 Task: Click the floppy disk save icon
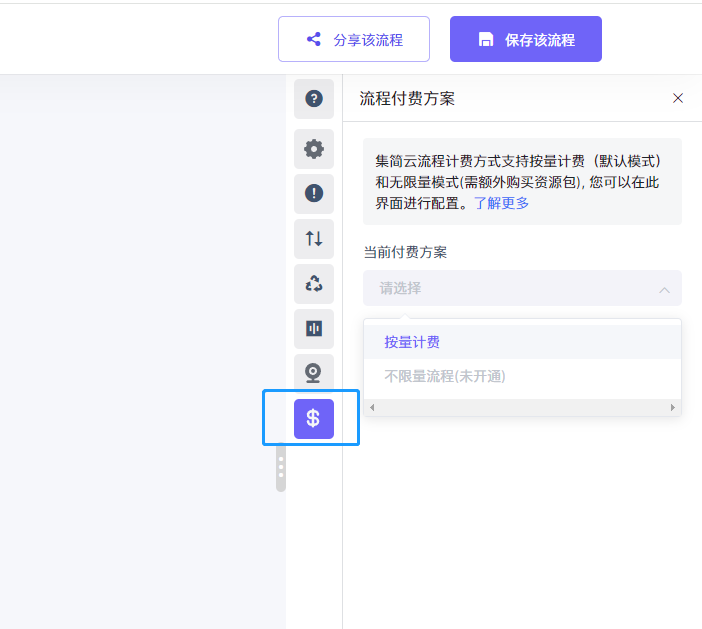[x=486, y=39]
